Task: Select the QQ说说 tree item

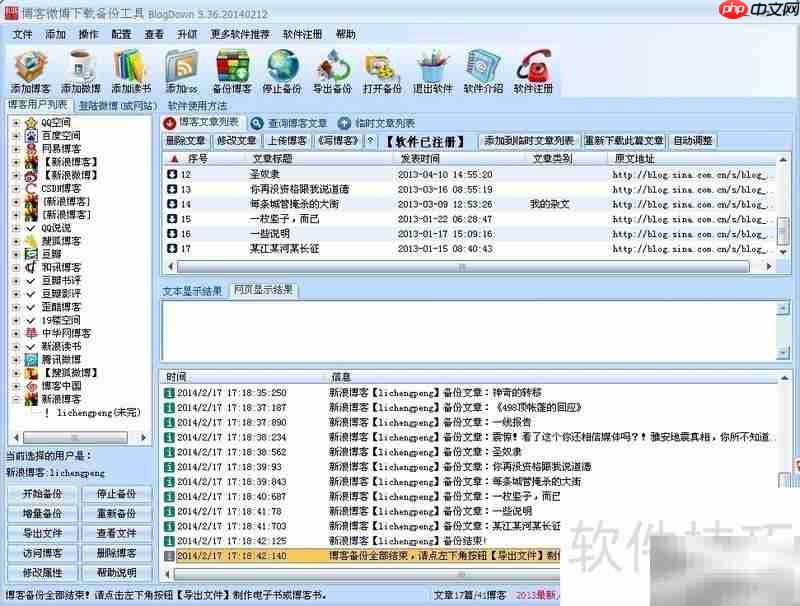Action: click(56, 228)
